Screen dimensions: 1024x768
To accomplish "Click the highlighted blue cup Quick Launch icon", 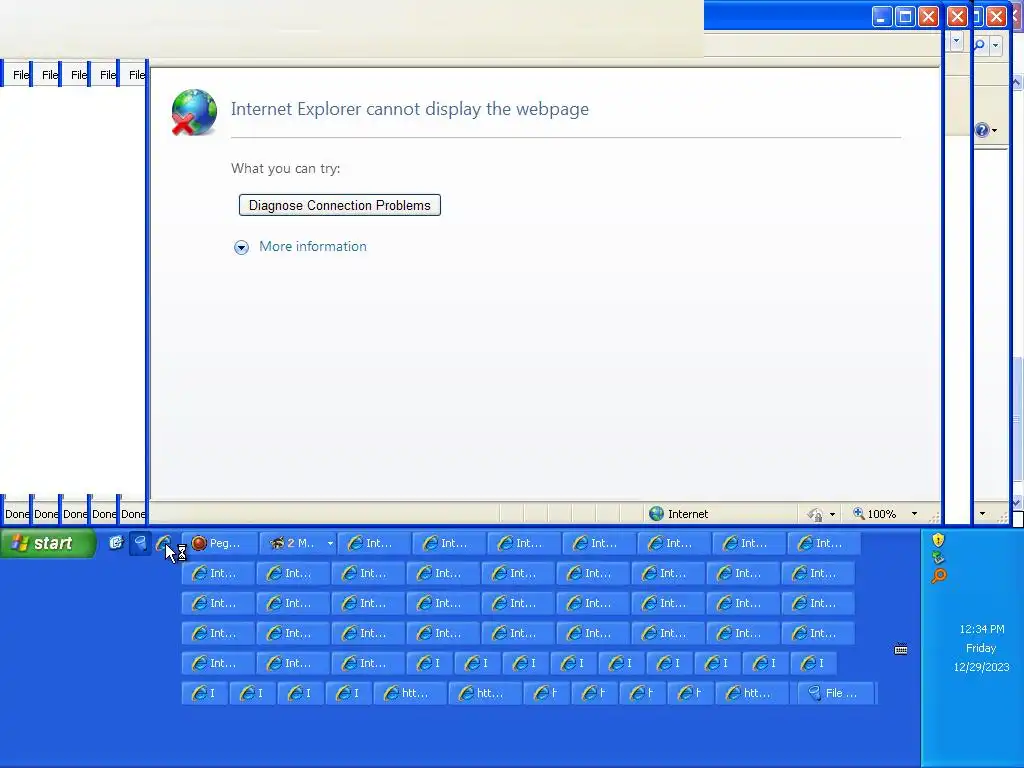I will 140,543.
